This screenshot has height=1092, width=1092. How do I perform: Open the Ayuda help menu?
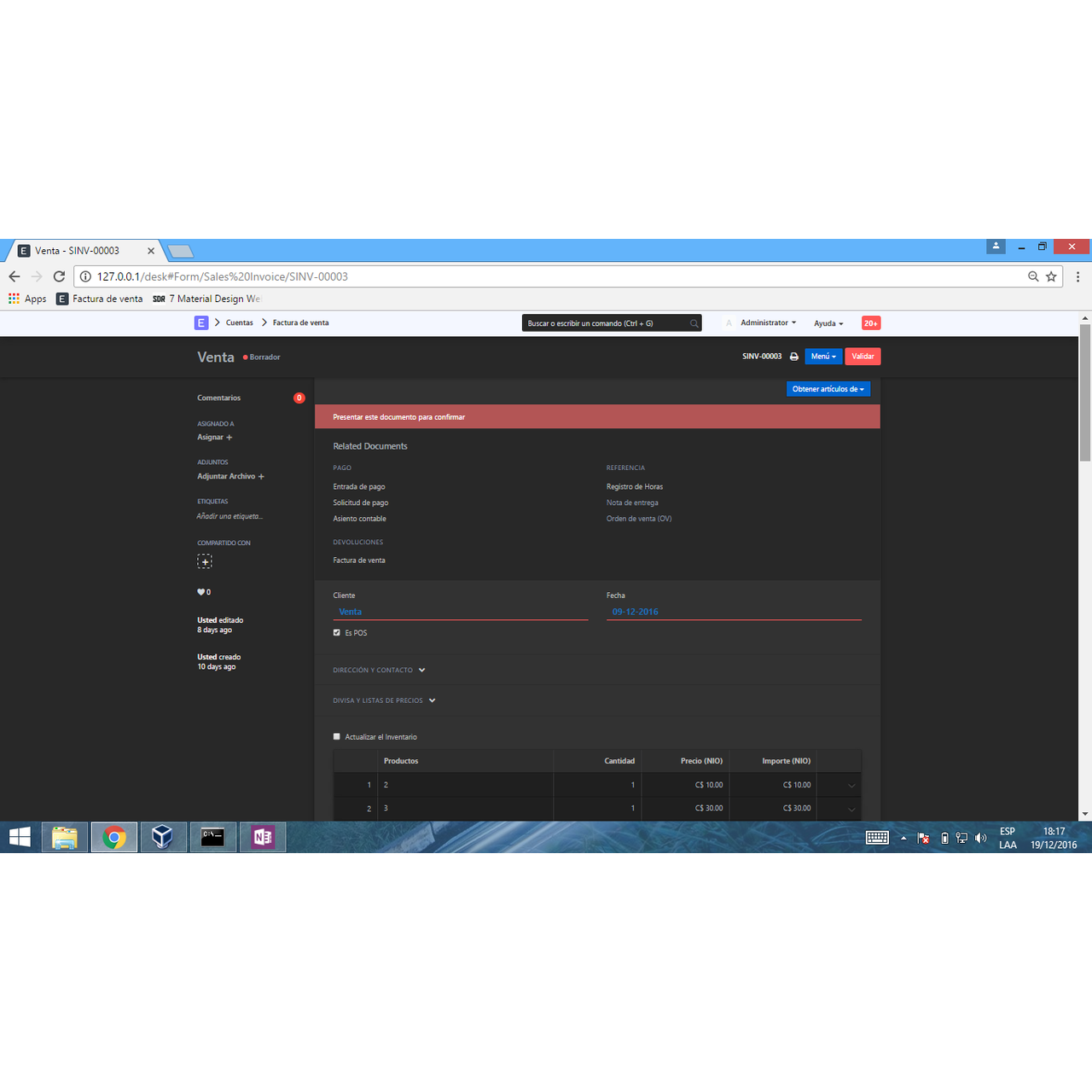828,323
